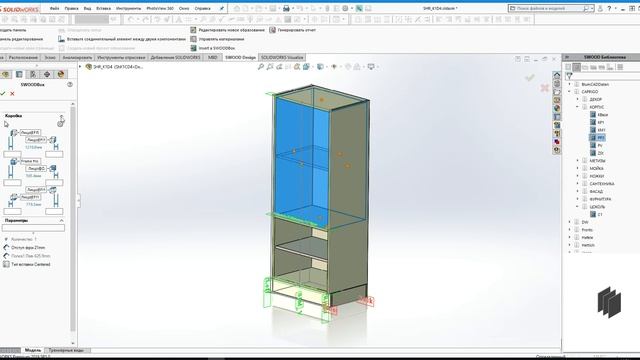Viewport: 640px width, 360px height.
Task: Select the C1 item under ЦОКОЛЬ
Action: tap(596, 215)
